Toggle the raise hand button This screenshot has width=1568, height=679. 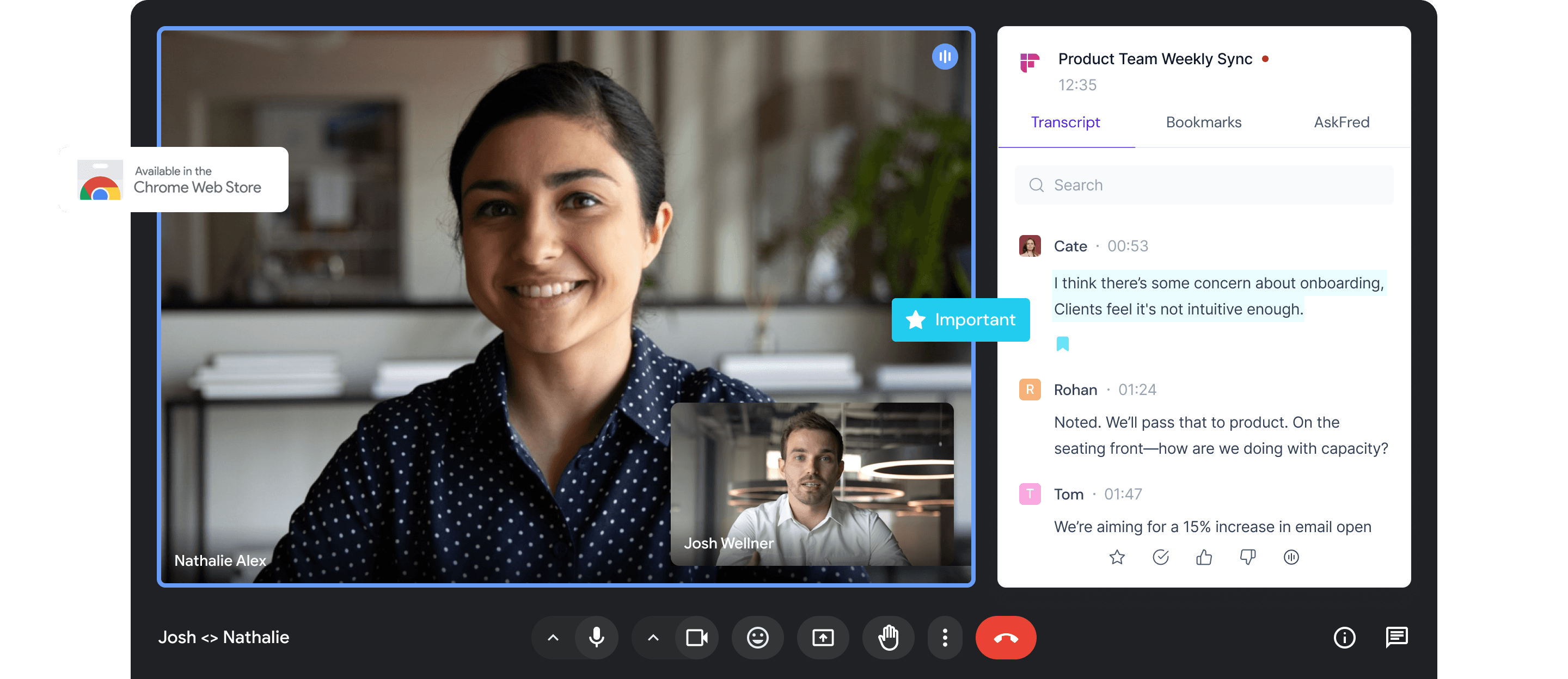888,637
